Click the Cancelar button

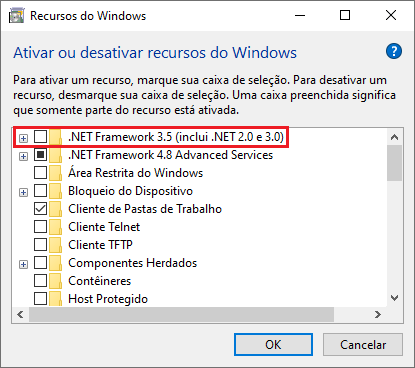point(363,345)
